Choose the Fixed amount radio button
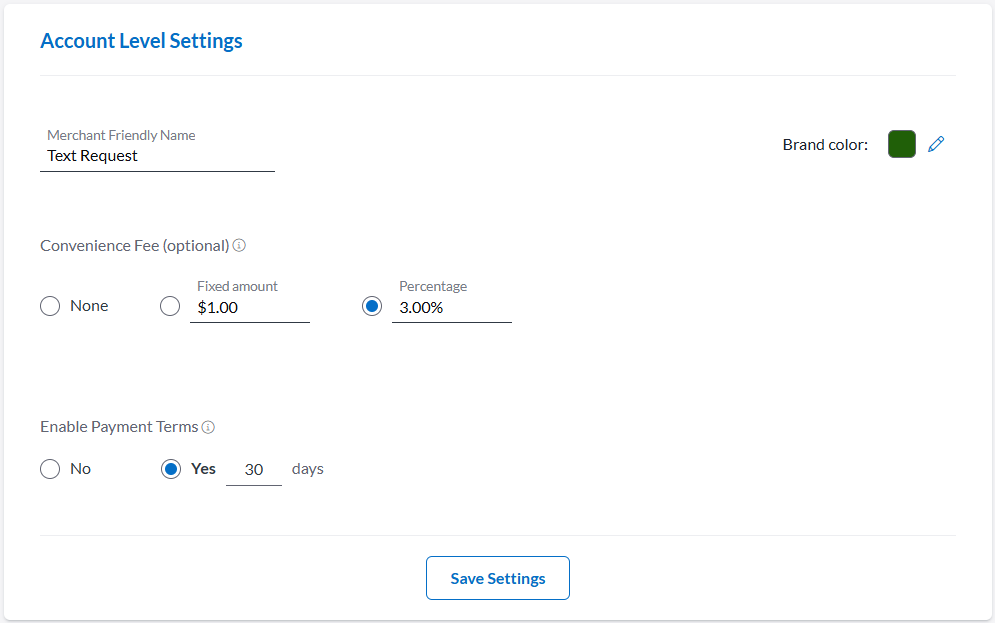 (x=170, y=307)
